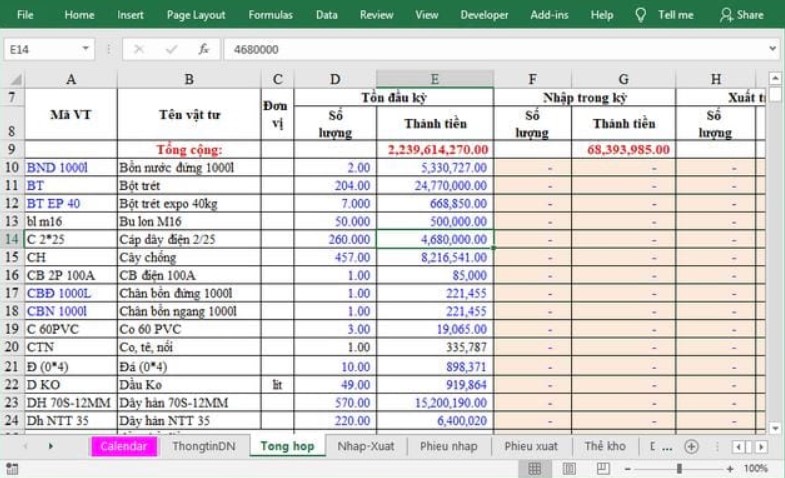Viewport: 785px width, 478px height.
Task: Click the Enter checkmark icon
Action: click(171, 49)
